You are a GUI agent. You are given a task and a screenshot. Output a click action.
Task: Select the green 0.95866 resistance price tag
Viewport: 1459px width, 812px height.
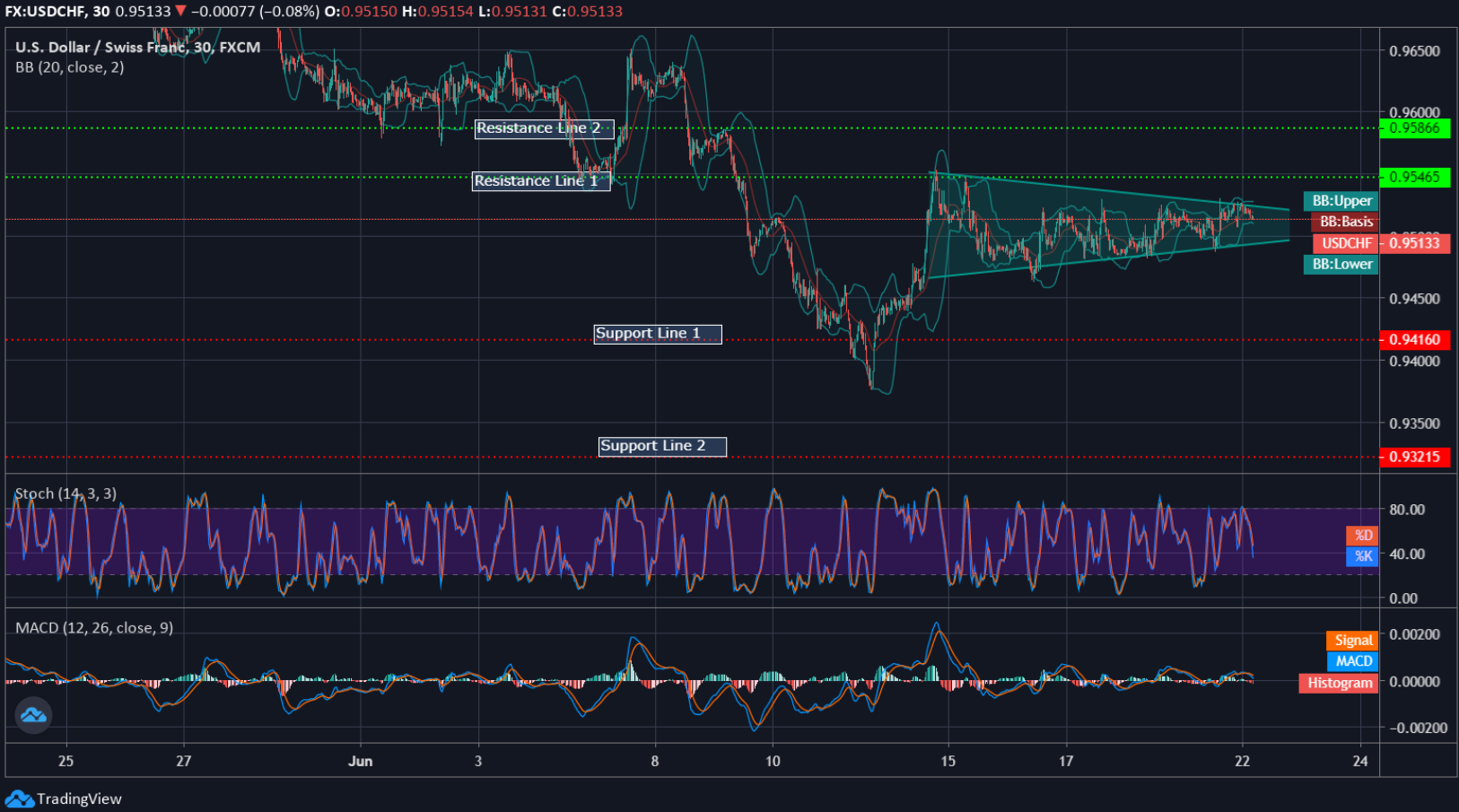[1415, 127]
